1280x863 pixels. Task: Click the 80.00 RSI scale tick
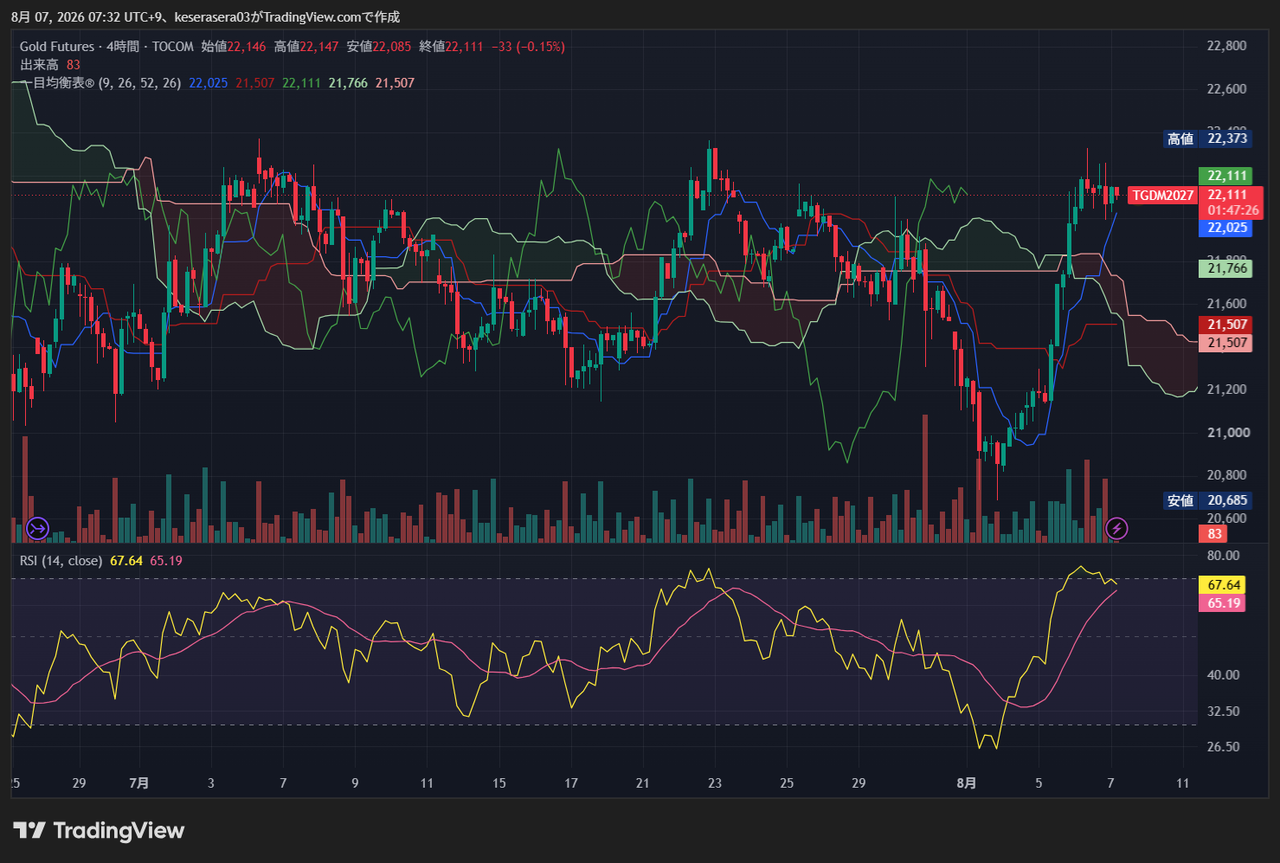(x=1224, y=556)
